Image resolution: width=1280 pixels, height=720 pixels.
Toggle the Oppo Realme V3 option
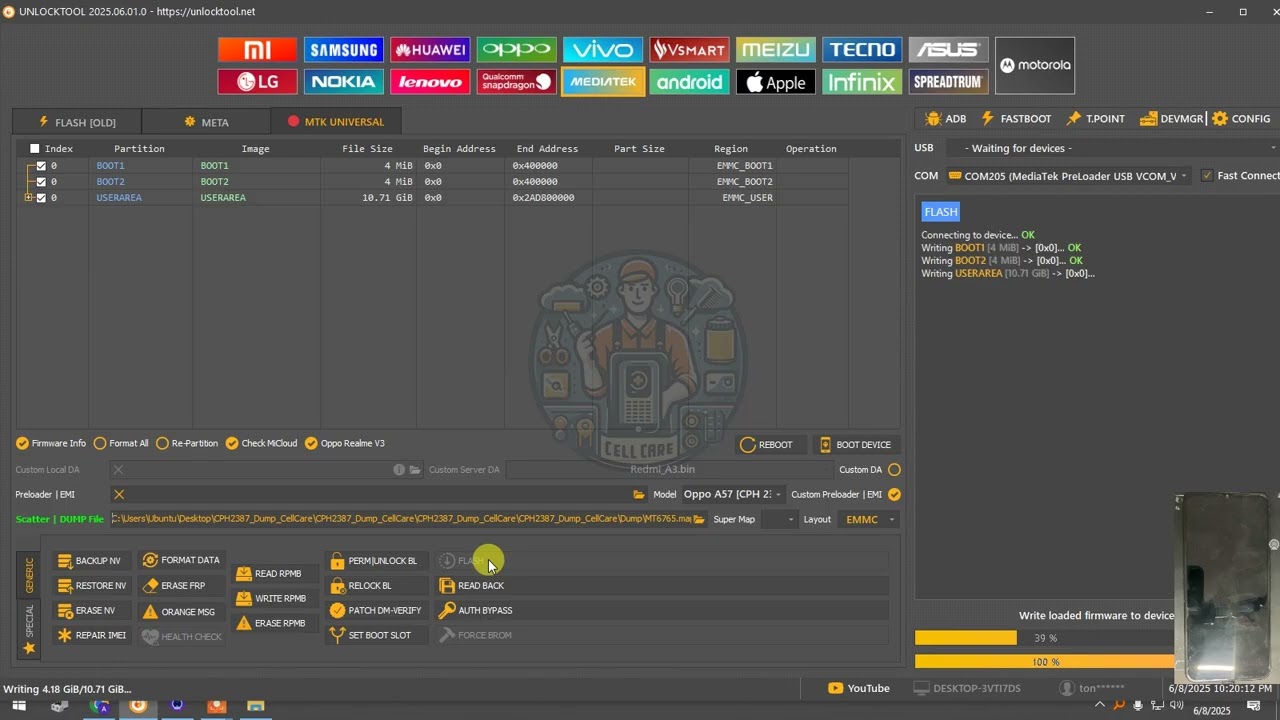click(x=345, y=443)
